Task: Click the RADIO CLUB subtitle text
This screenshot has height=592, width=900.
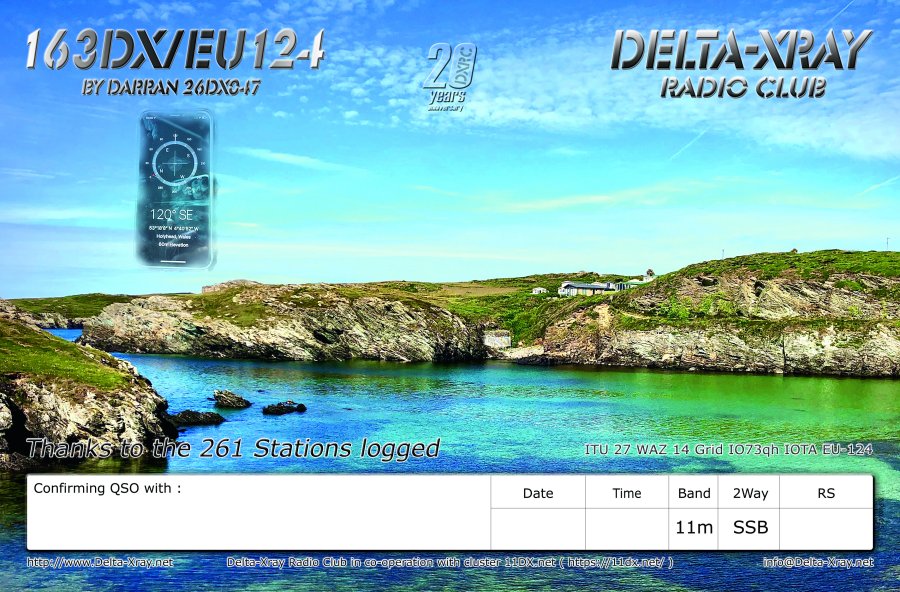Action: coord(742,88)
